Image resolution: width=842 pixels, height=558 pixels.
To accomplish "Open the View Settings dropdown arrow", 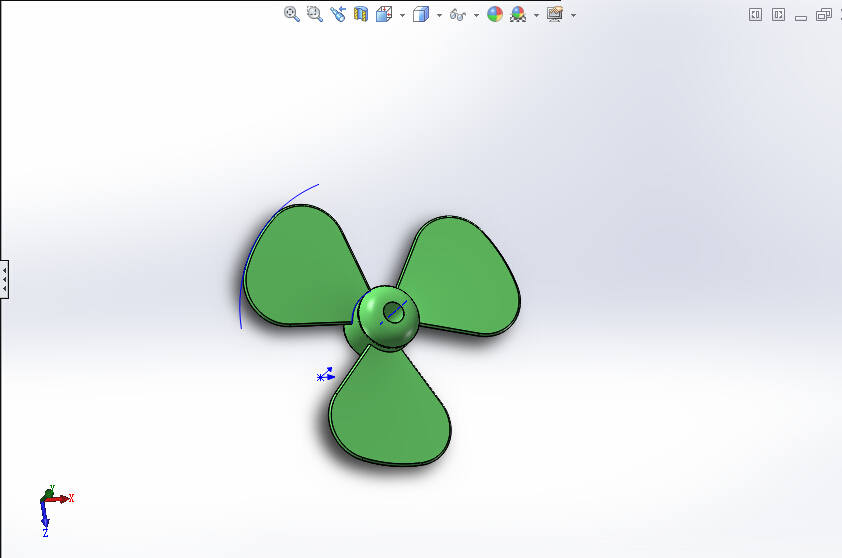I will (574, 15).
